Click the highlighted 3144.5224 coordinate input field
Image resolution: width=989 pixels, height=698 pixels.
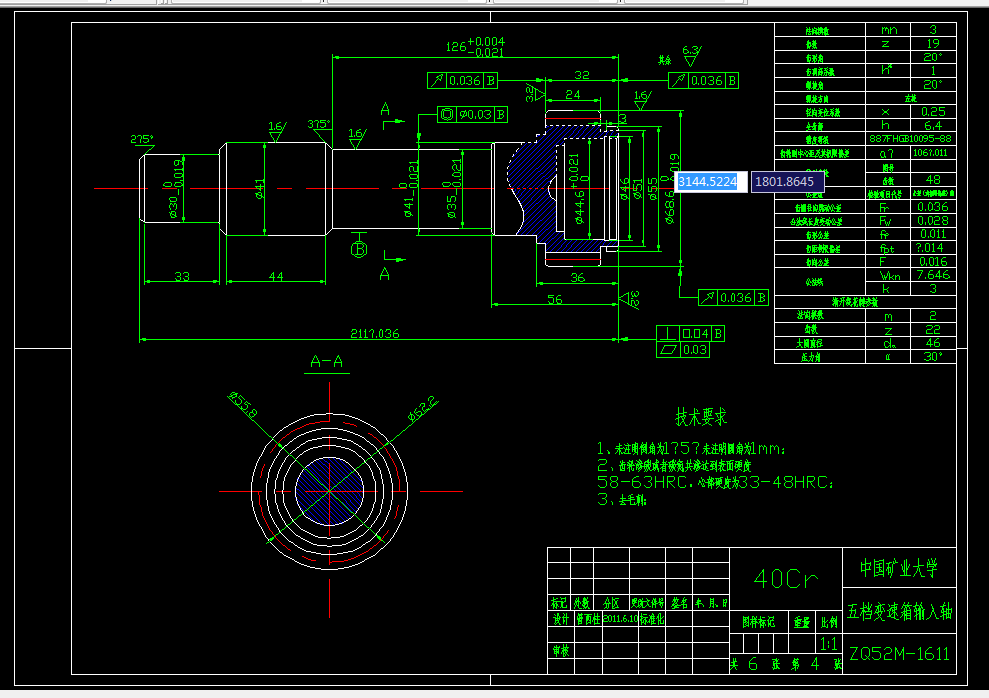click(711, 182)
